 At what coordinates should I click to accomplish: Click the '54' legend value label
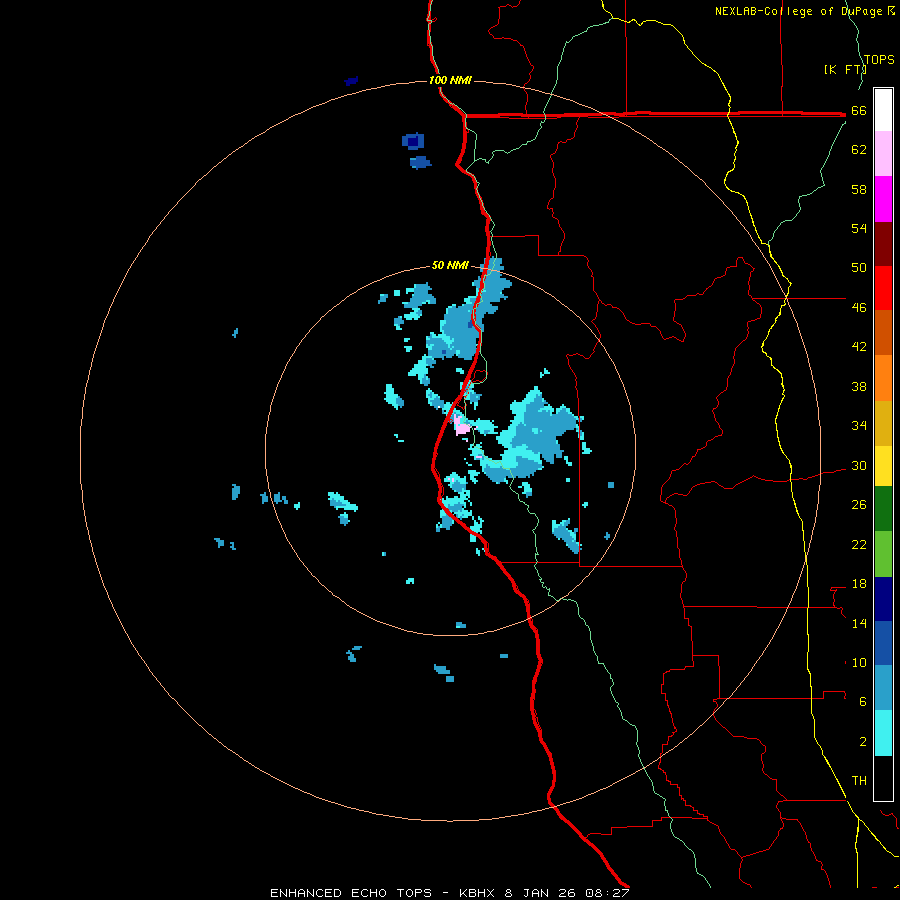[859, 228]
